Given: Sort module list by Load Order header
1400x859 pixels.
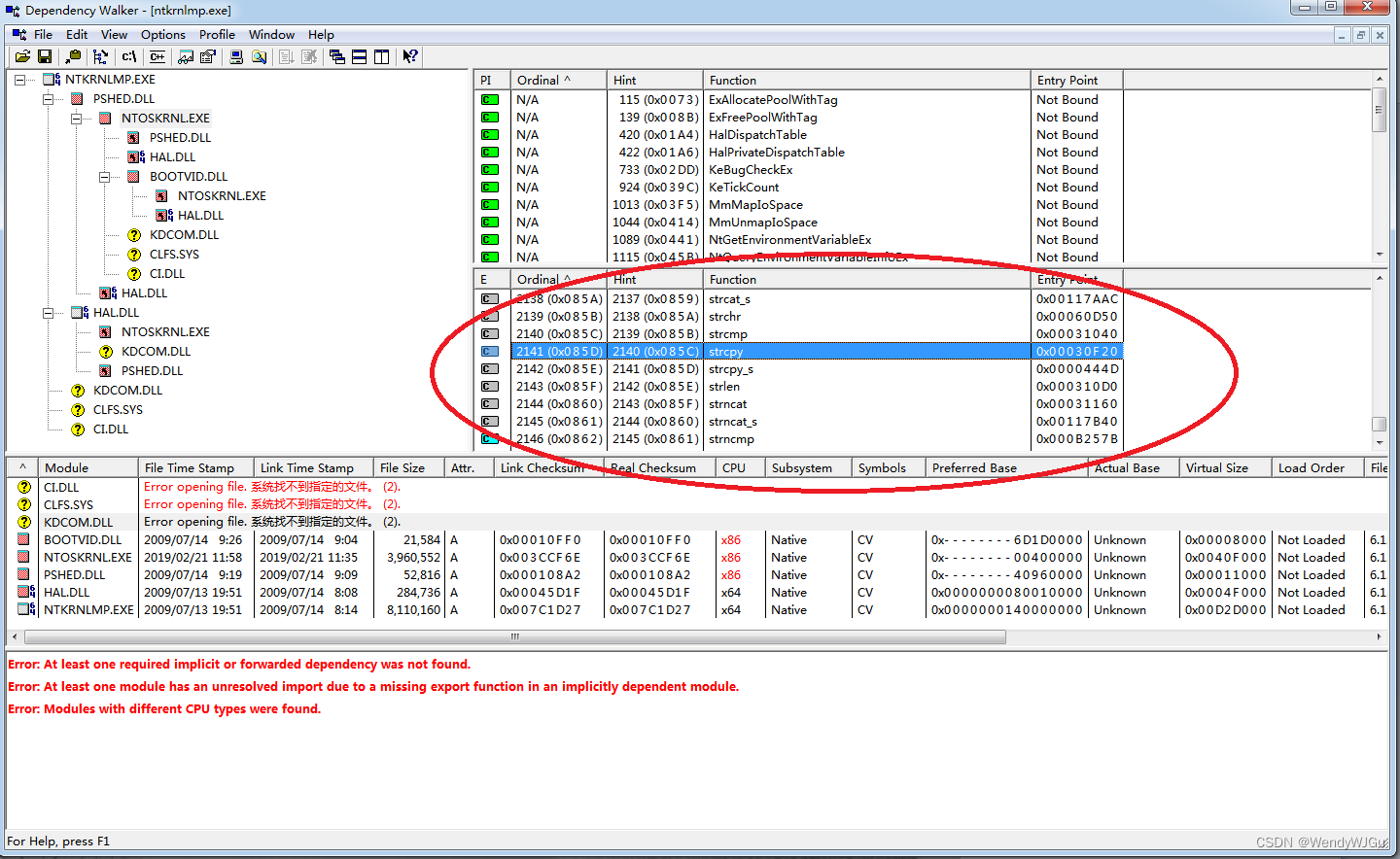Looking at the screenshot, I should point(1317,467).
